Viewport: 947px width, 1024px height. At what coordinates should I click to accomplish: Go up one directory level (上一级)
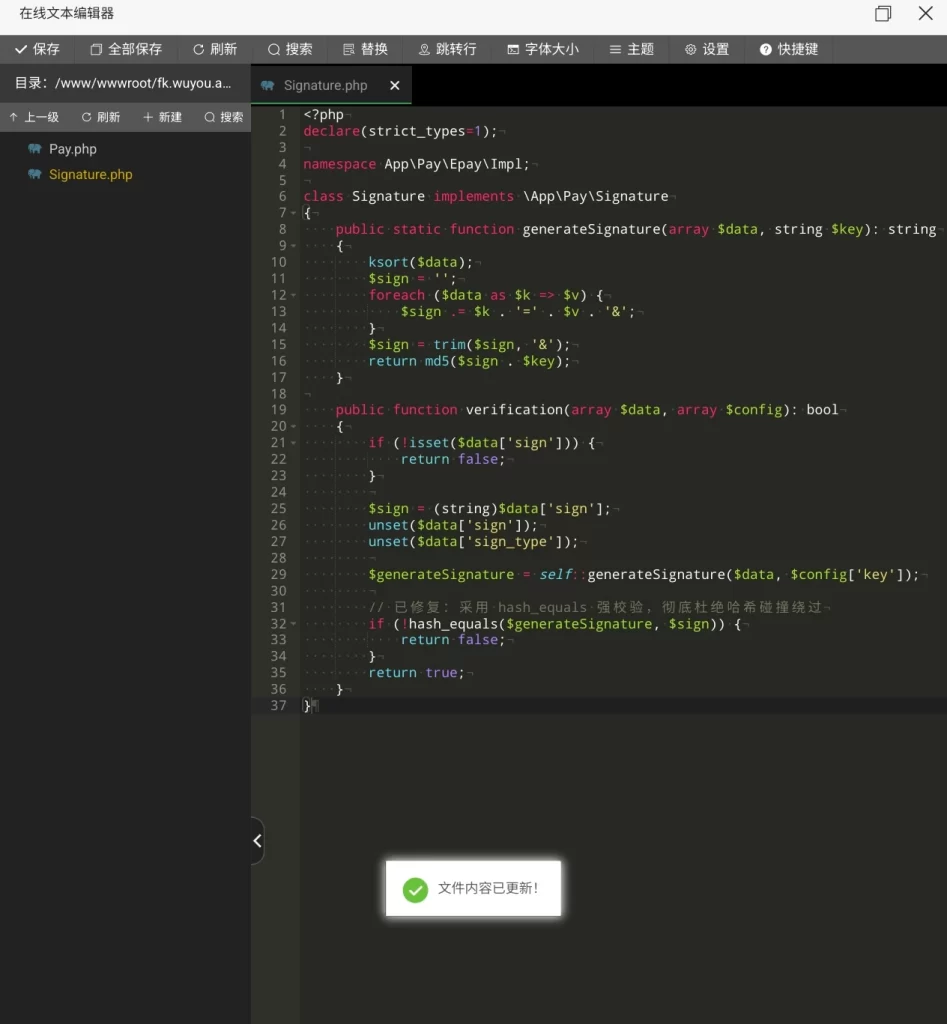(34, 117)
